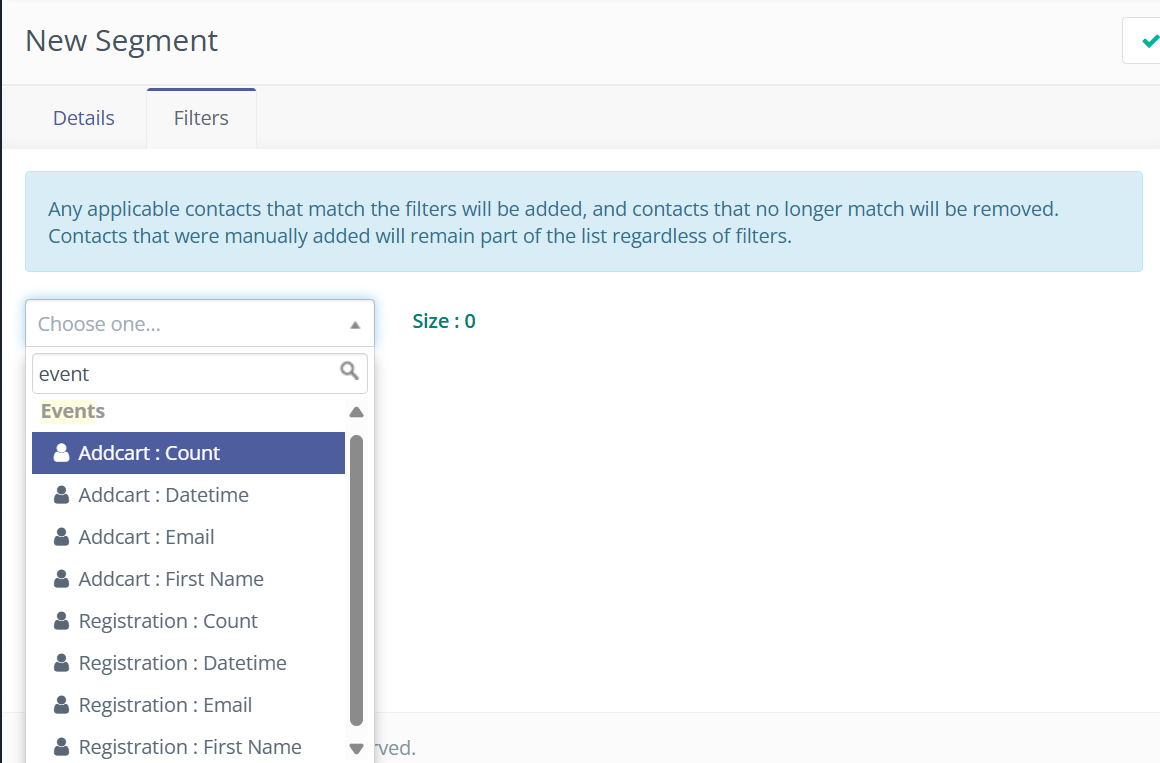The width and height of the screenshot is (1160, 763).
Task: Select the Registration : First Name option
Action: pyautogui.click(x=190, y=747)
